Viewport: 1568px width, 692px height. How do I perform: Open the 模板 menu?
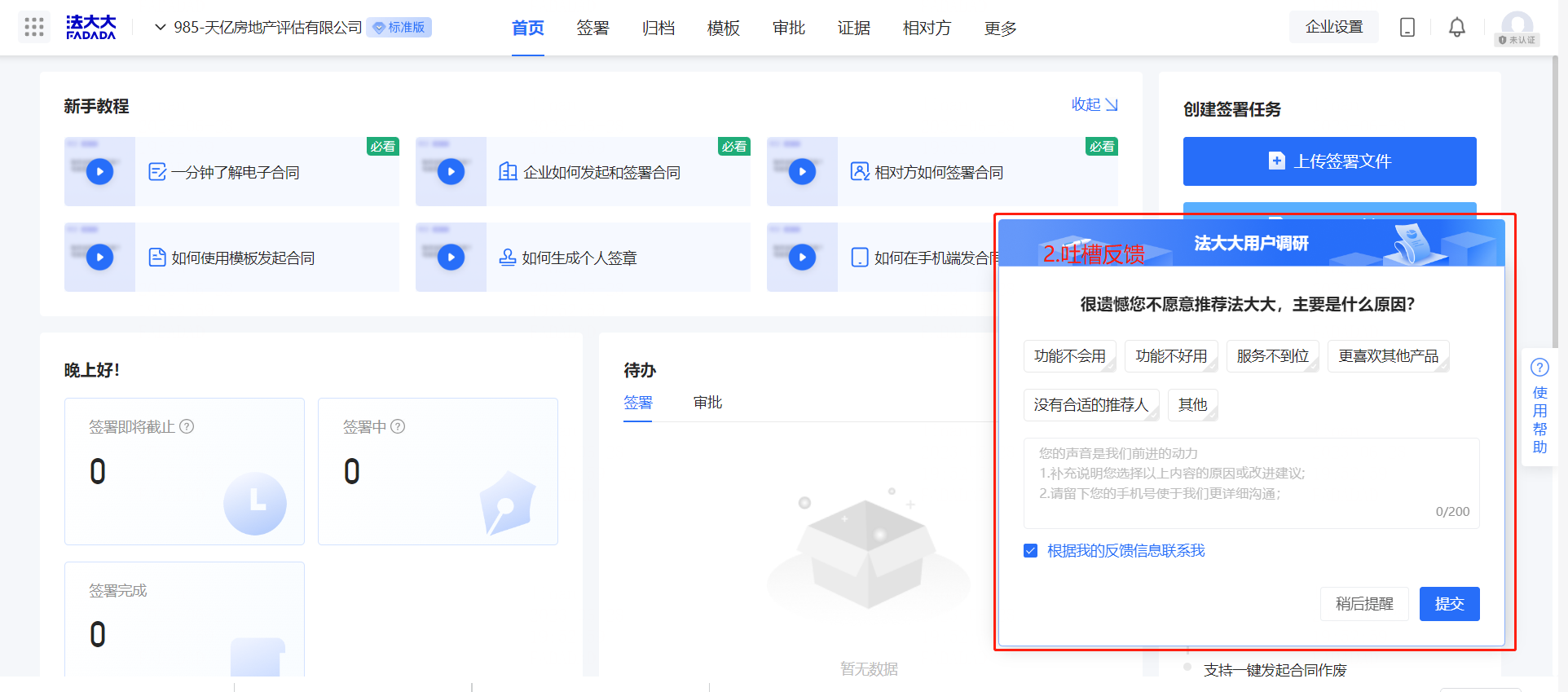pyautogui.click(x=724, y=28)
